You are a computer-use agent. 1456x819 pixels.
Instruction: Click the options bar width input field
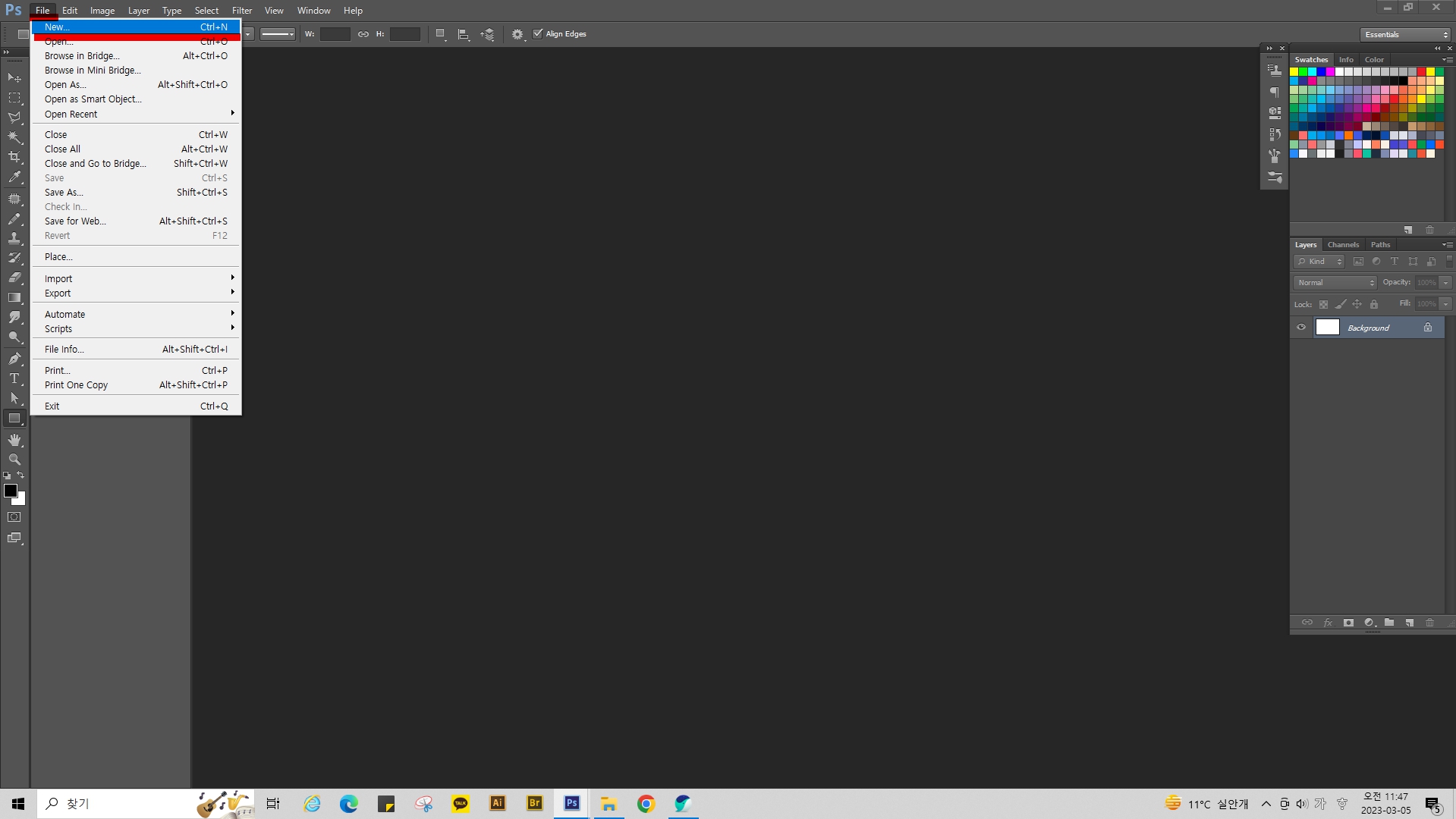(x=335, y=34)
